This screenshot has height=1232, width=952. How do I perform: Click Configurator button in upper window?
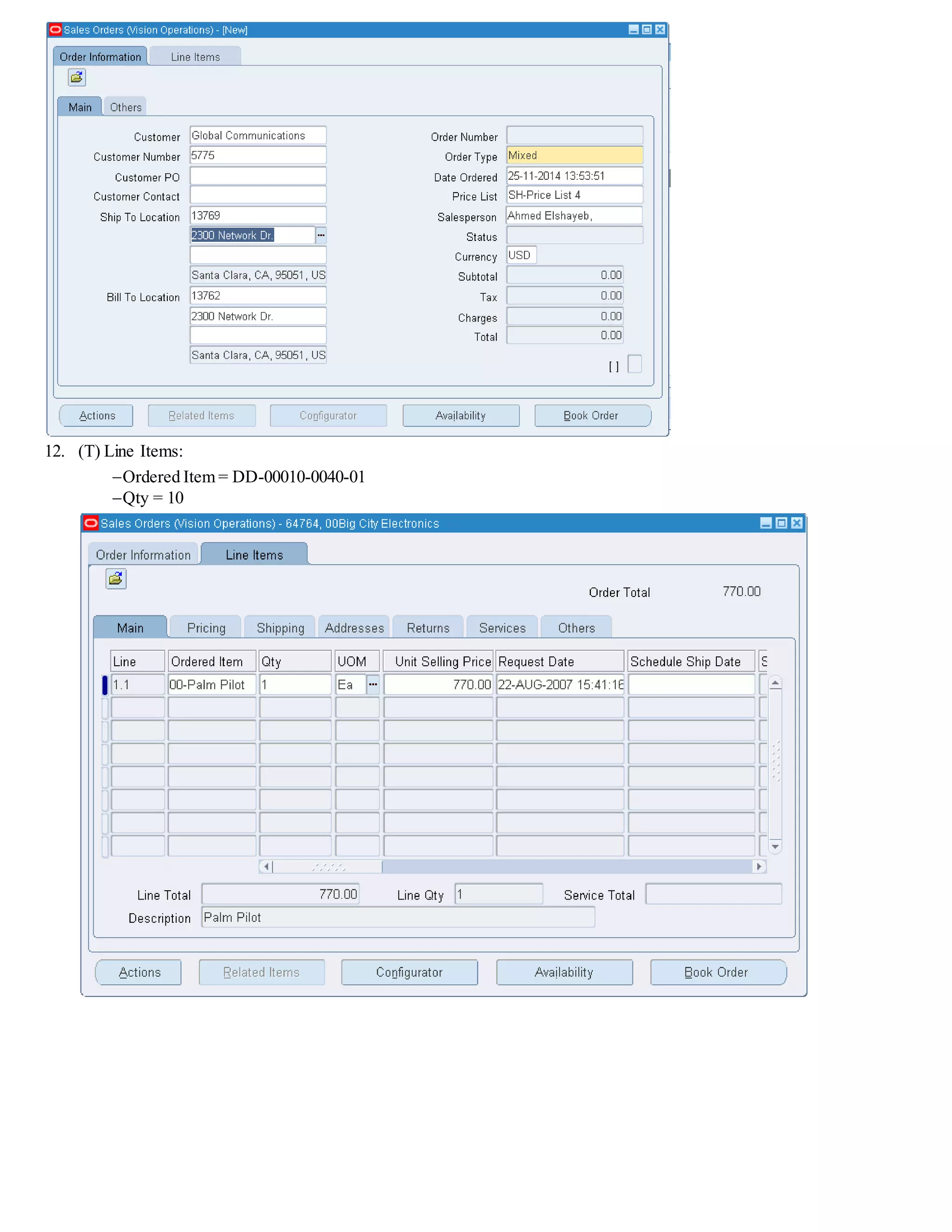(x=328, y=416)
